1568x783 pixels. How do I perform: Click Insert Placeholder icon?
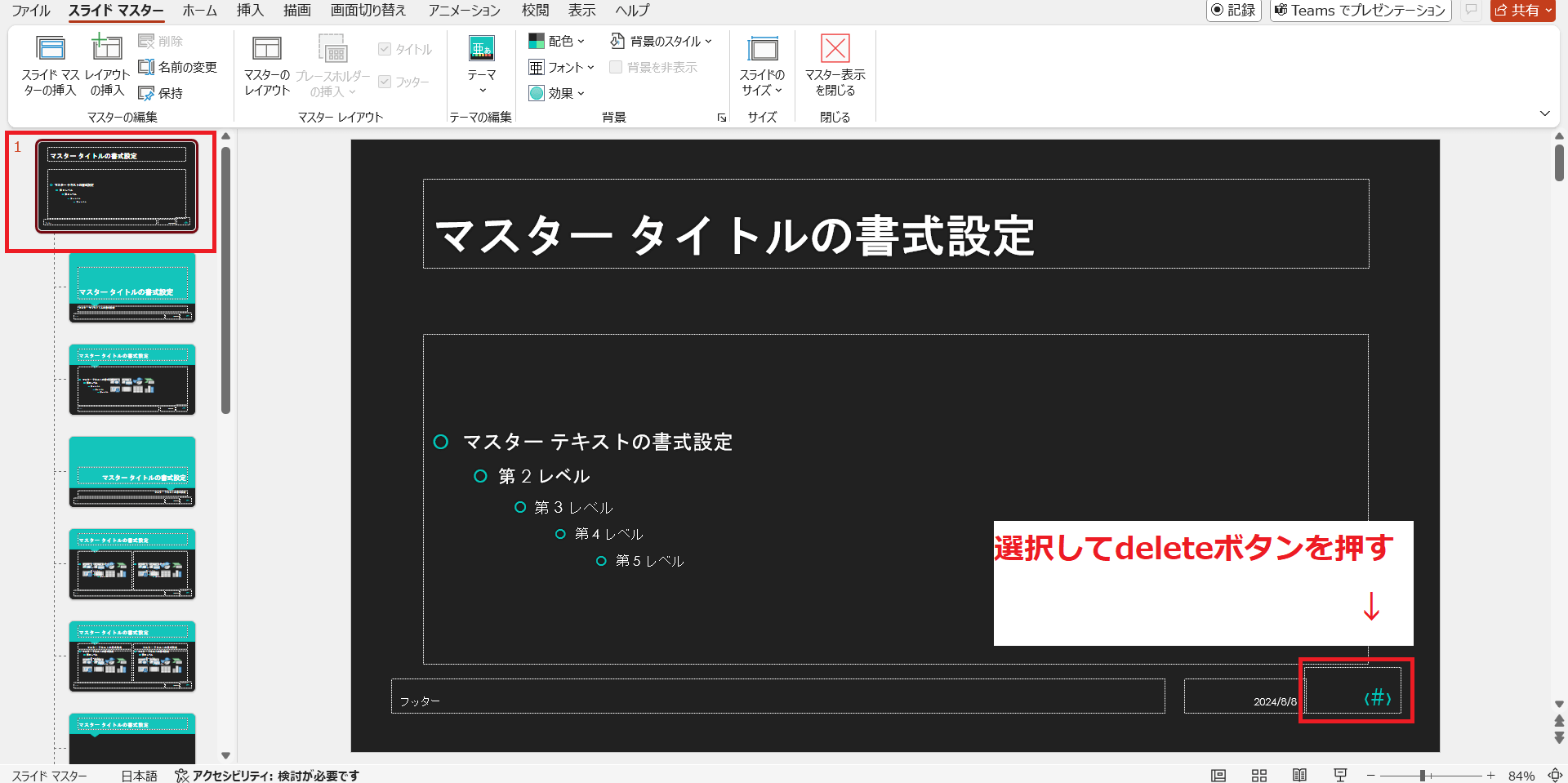(332, 49)
